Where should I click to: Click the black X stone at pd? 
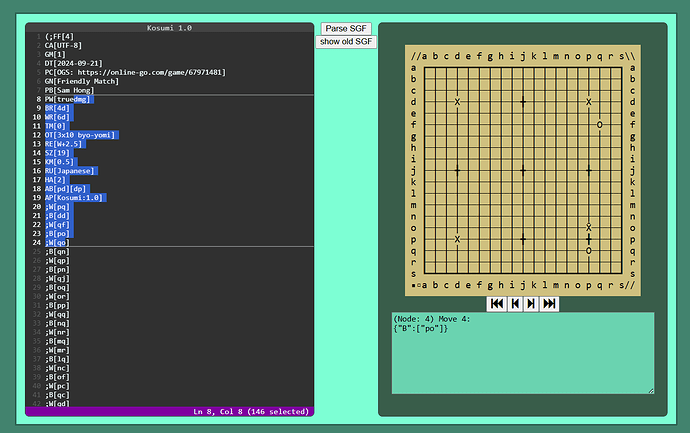(588, 102)
